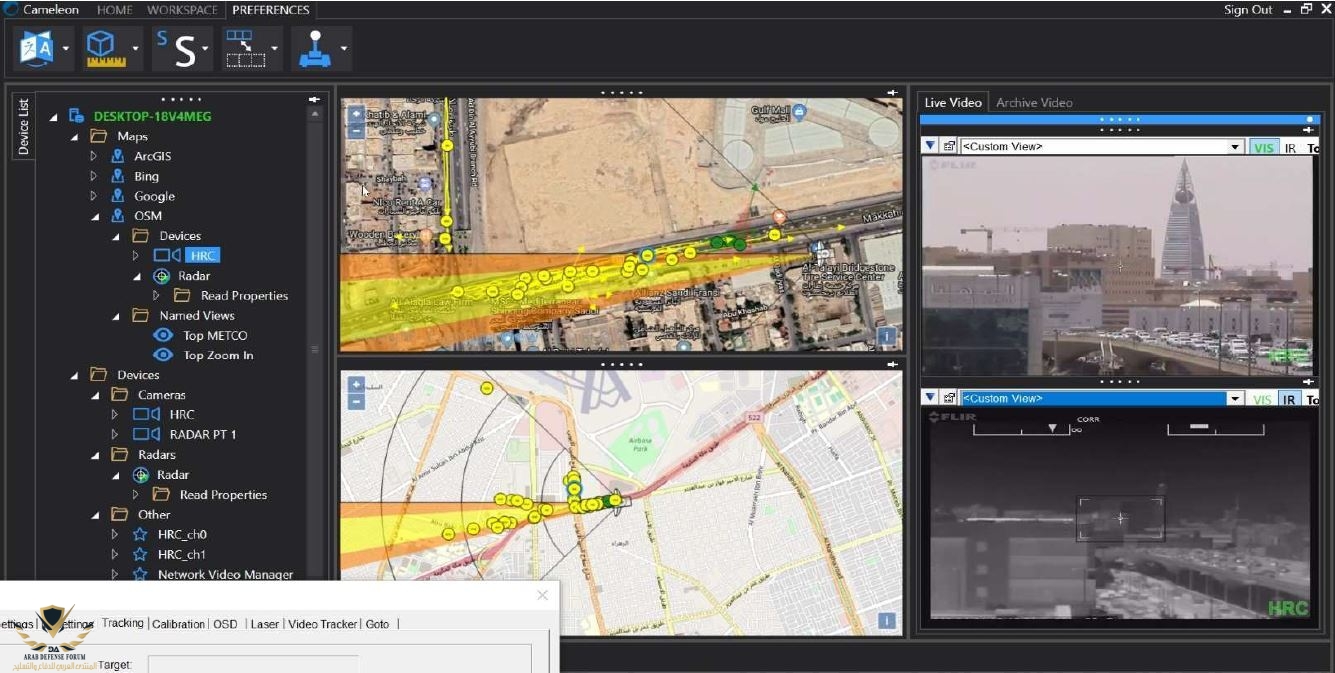Viewport: 1335px width, 673px height.
Task: Select the PREFERENCES tab
Action: click(271, 10)
